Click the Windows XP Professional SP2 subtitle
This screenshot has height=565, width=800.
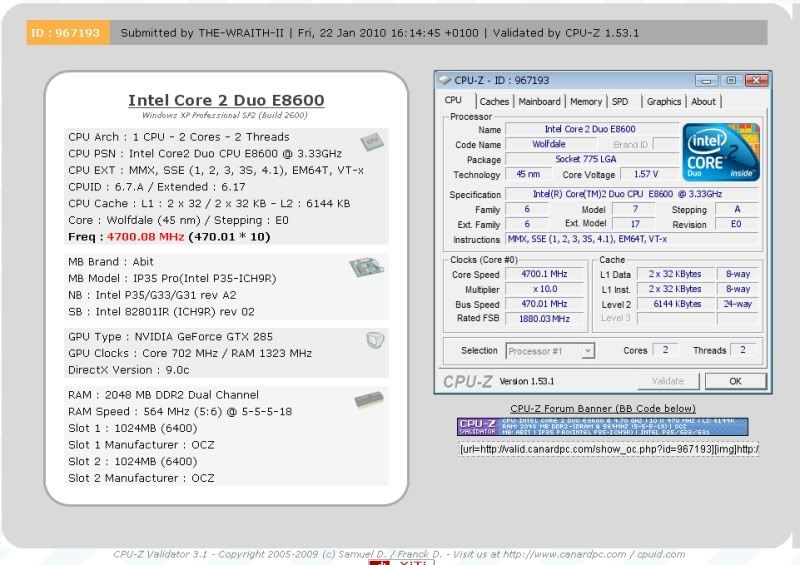(224, 115)
